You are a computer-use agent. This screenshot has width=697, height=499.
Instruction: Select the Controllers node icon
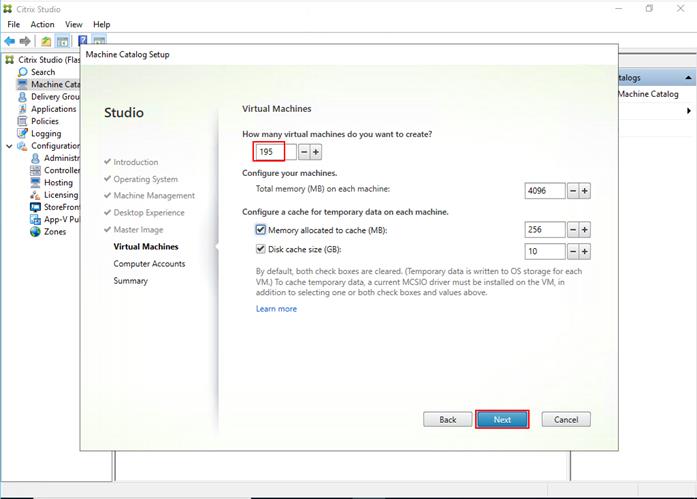coord(35,170)
